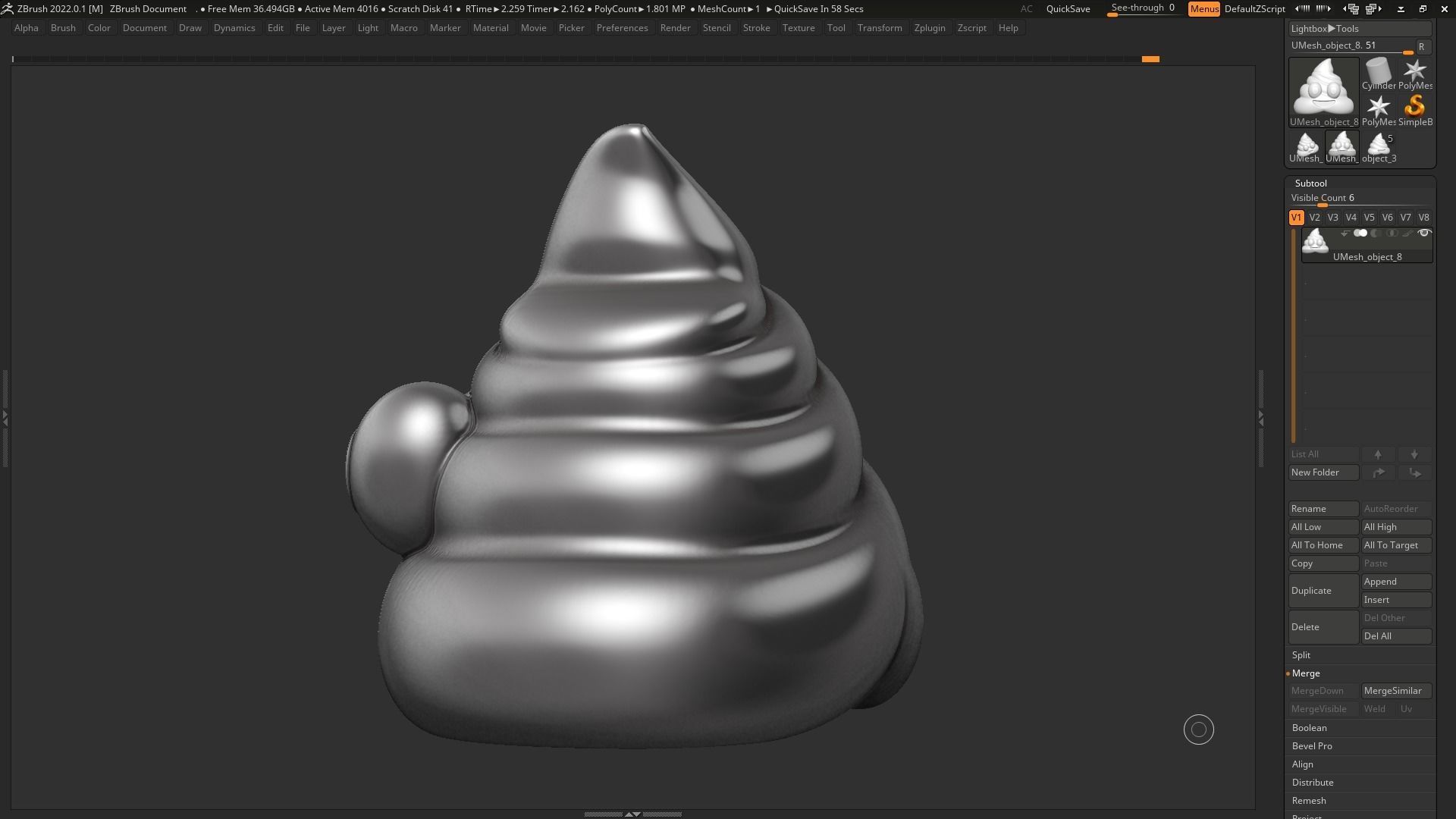Click the left tray divider handle
The height and width of the screenshot is (819, 1456).
point(5,417)
